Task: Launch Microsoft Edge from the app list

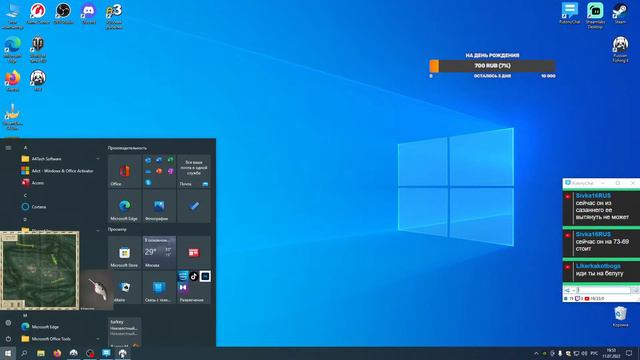Action: coord(61,327)
